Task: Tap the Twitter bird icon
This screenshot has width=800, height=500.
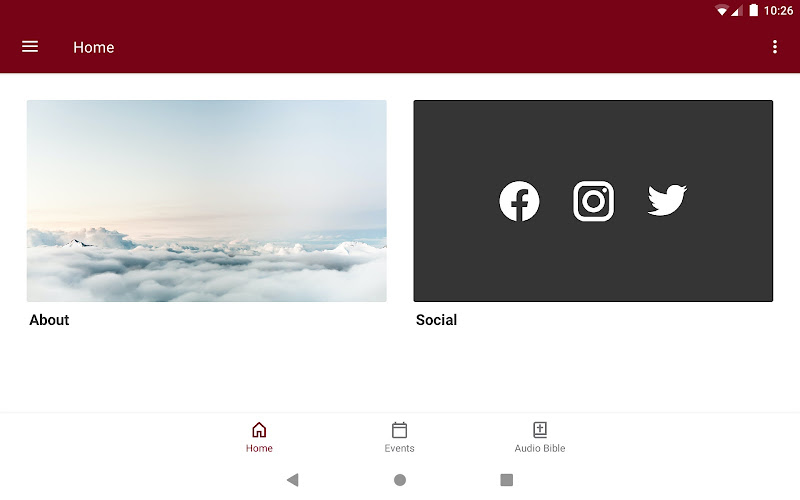Action: pos(667,200)
